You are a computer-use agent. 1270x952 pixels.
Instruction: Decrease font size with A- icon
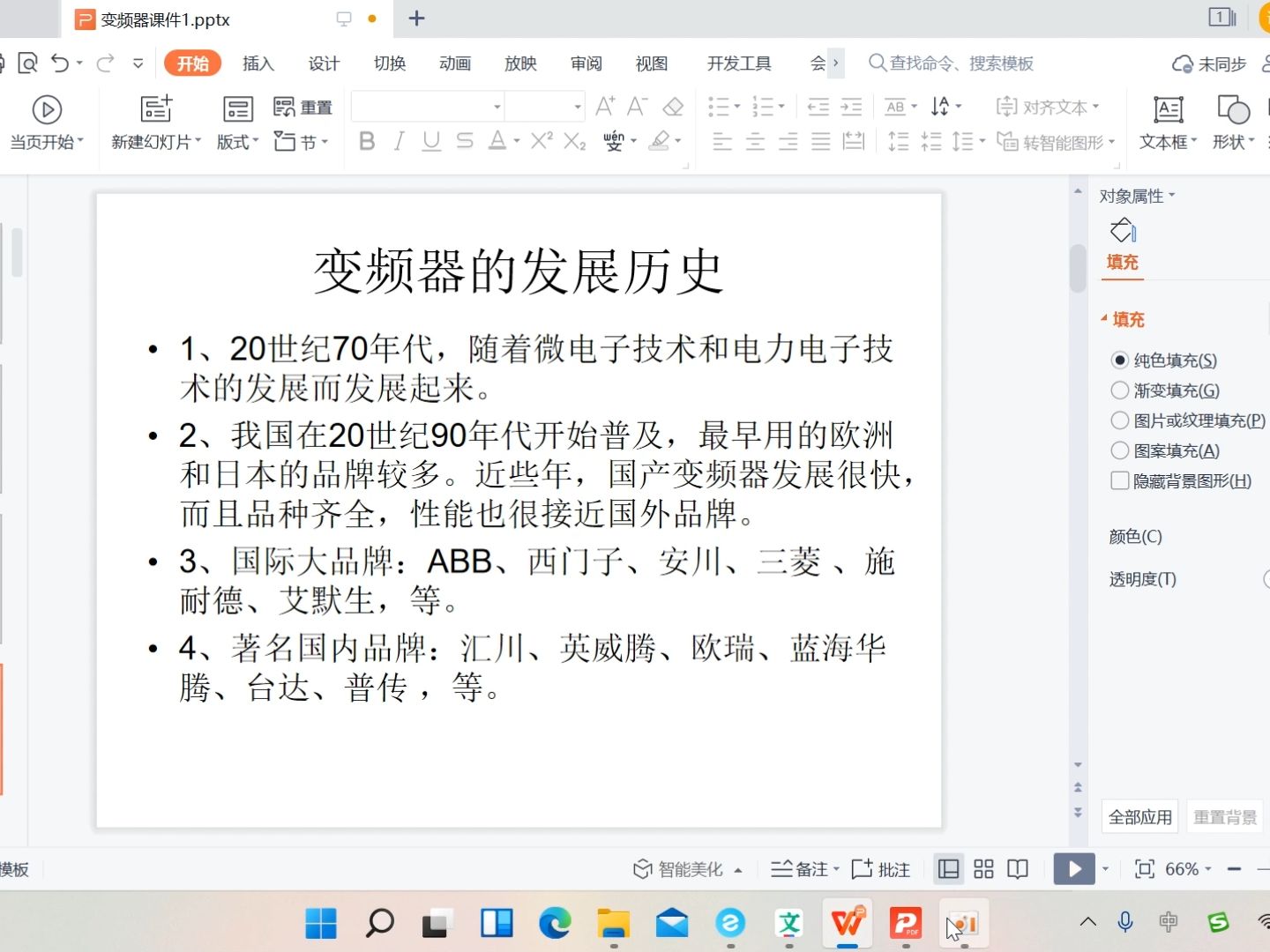(638, 107)
